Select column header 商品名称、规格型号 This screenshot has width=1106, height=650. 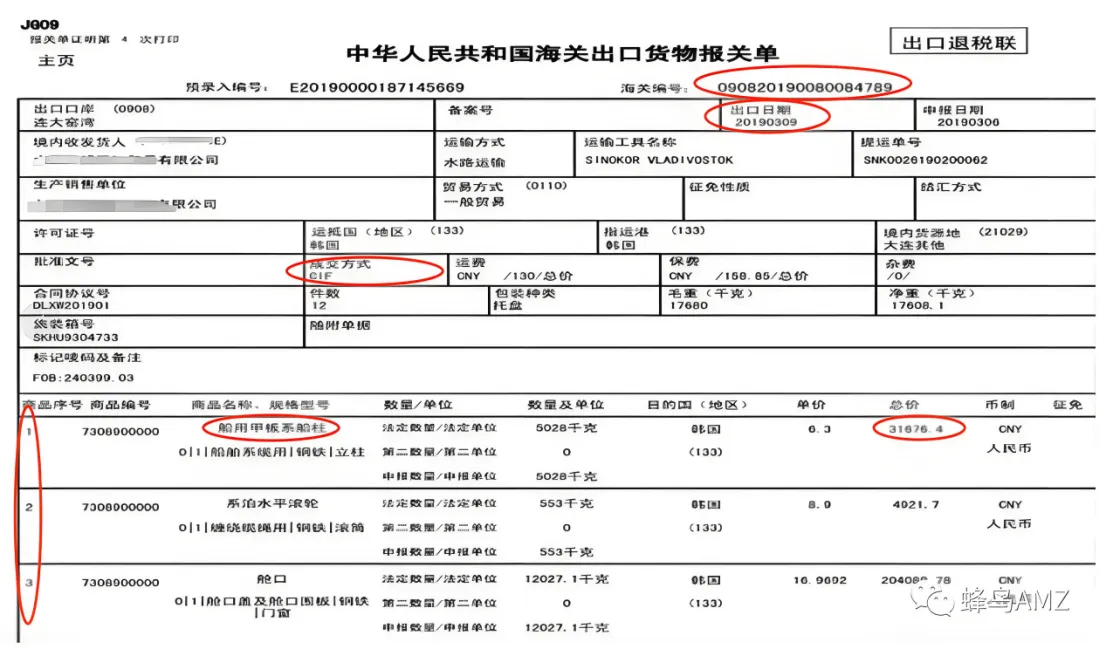[x=260, y=405]
